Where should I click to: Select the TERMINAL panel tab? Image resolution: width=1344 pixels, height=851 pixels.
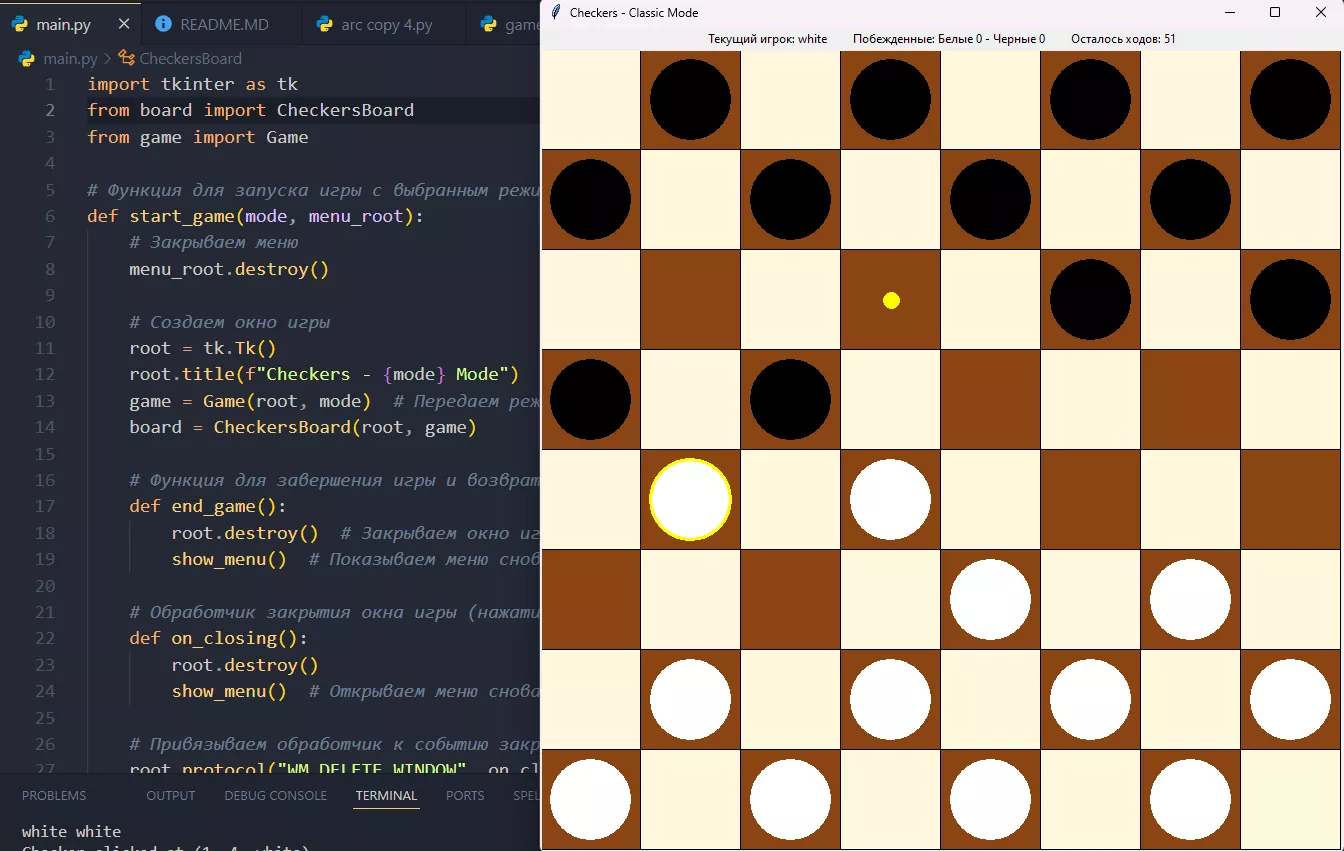click(x=386, y=796)
